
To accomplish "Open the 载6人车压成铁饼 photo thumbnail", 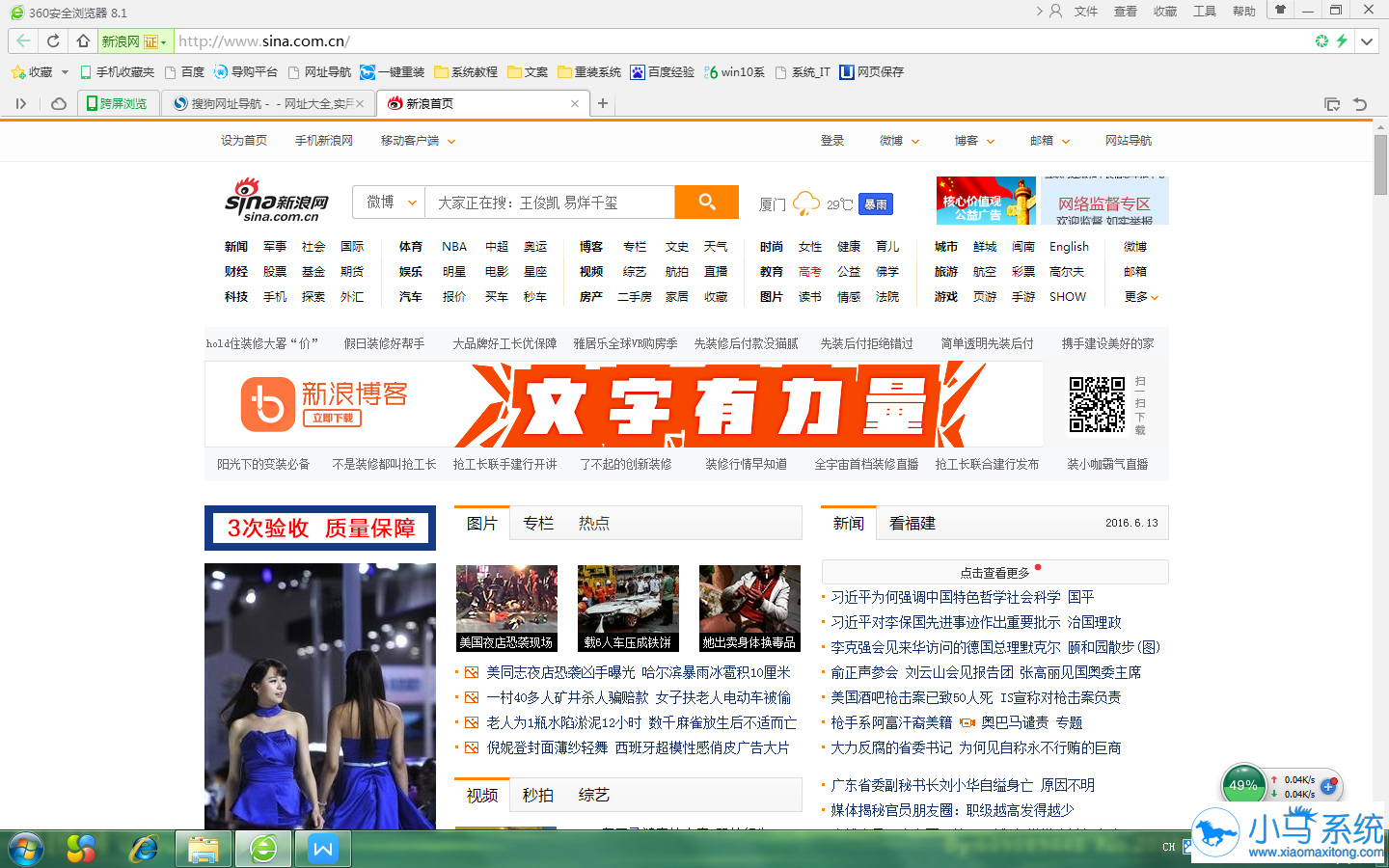I will coord(628,609).
